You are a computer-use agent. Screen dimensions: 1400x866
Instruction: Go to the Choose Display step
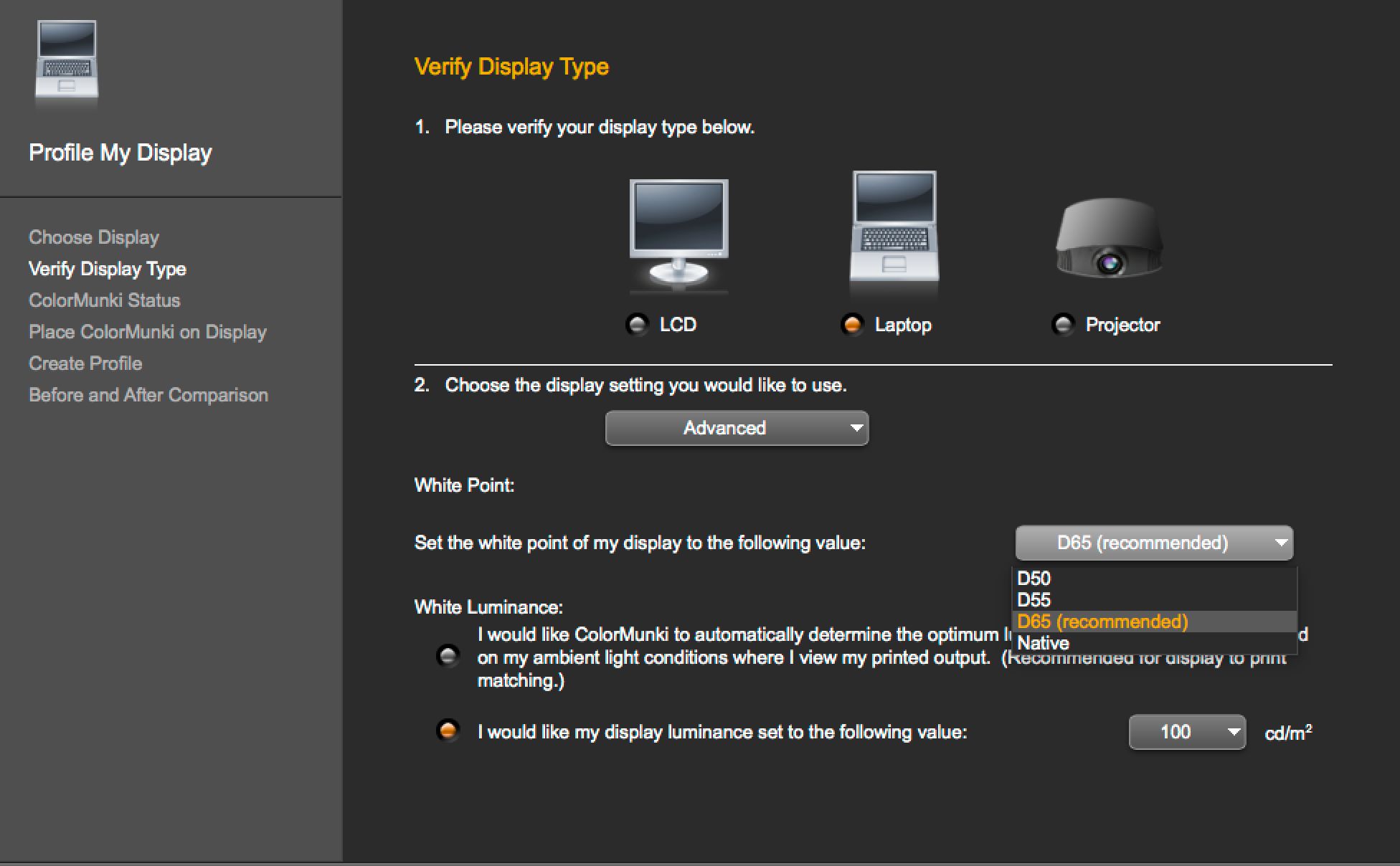click(94, 237)
